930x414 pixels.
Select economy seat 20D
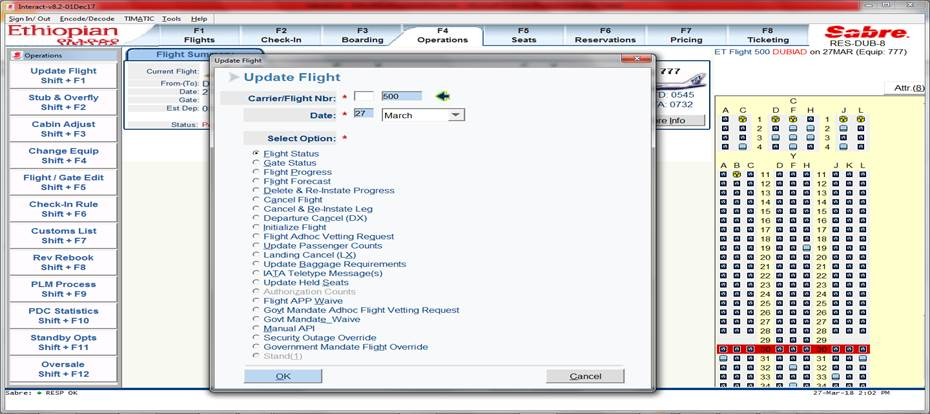[779, 257]
